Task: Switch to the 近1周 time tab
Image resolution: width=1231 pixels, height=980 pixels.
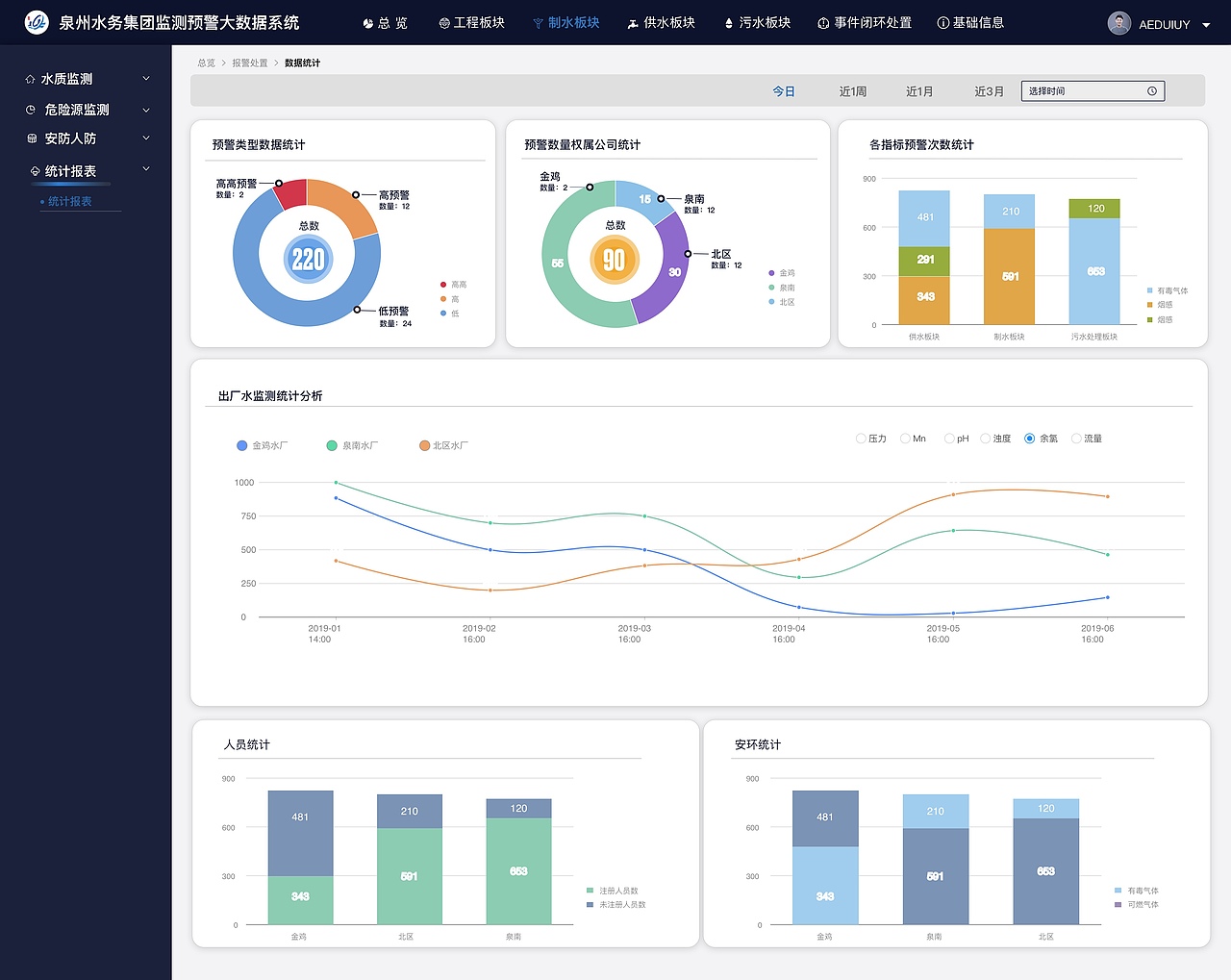Action: pyautogui.click(x=853, y=91)
